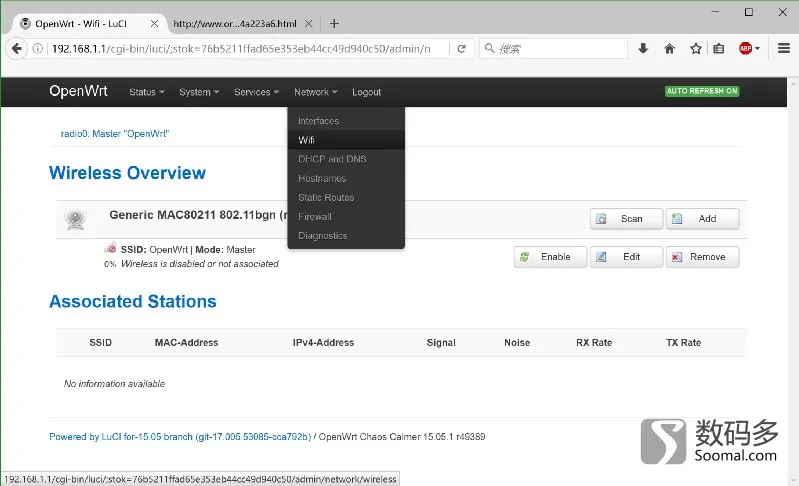Click the Wireless Overview heading

(x=127, y=173)
